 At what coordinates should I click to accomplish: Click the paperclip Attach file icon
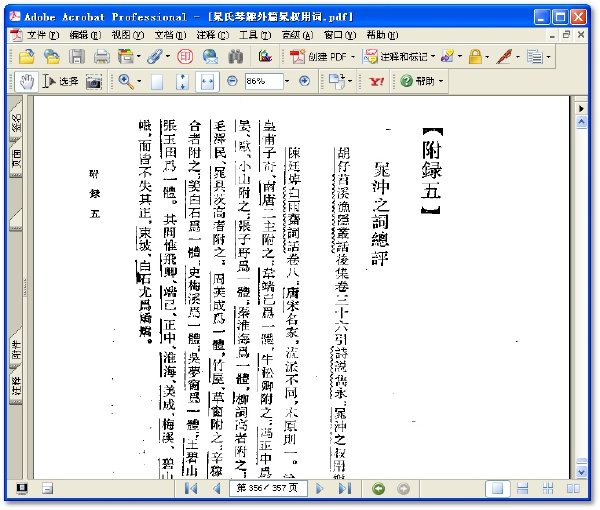155,57
